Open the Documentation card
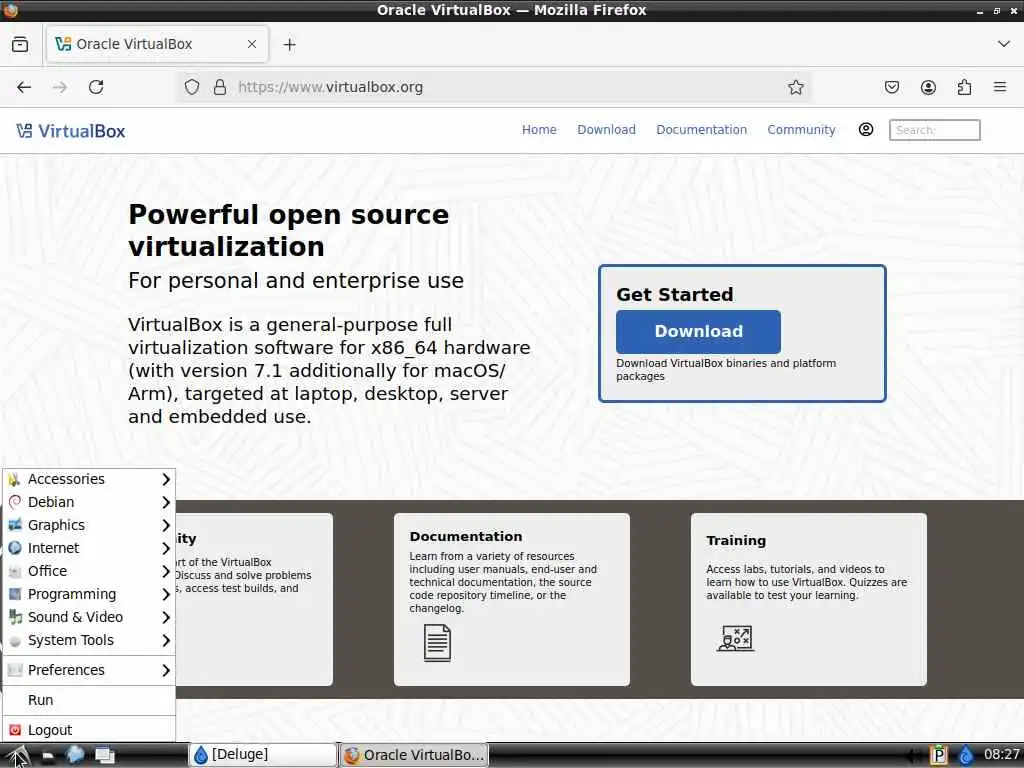1024x768 pixels. pyautogui.click(x=511, y=600)
